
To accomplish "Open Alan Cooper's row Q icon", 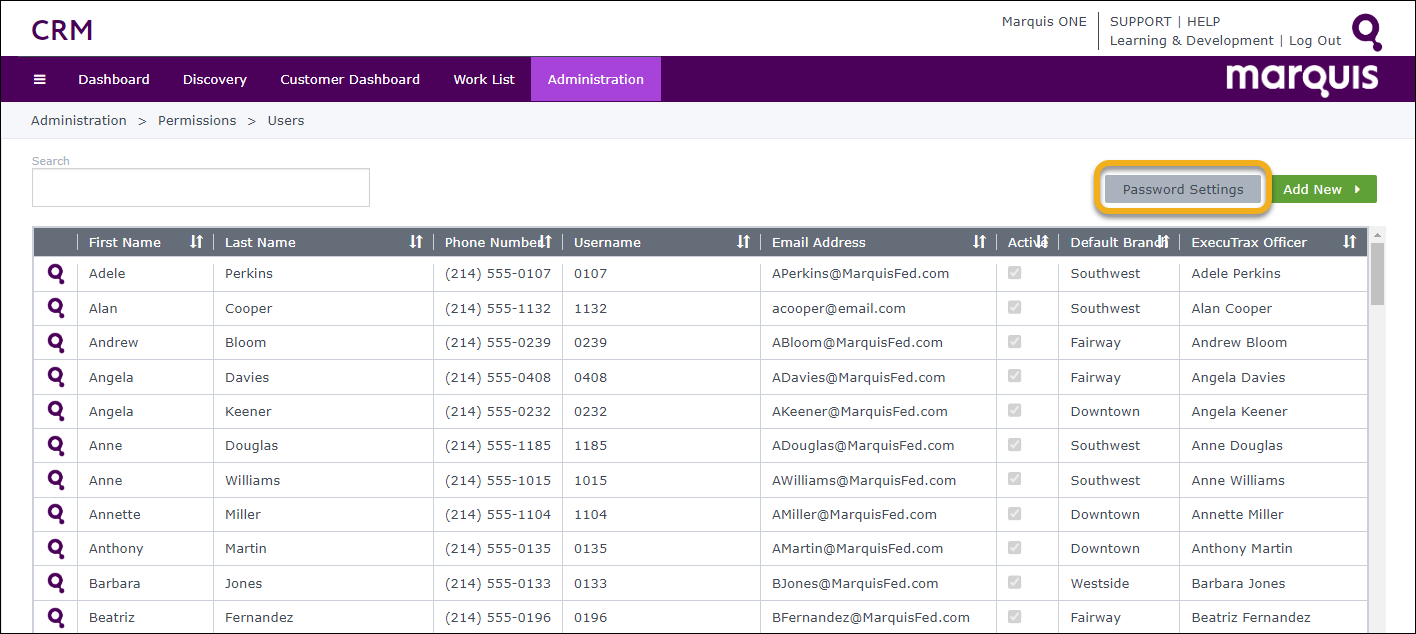I will [56, 308].
